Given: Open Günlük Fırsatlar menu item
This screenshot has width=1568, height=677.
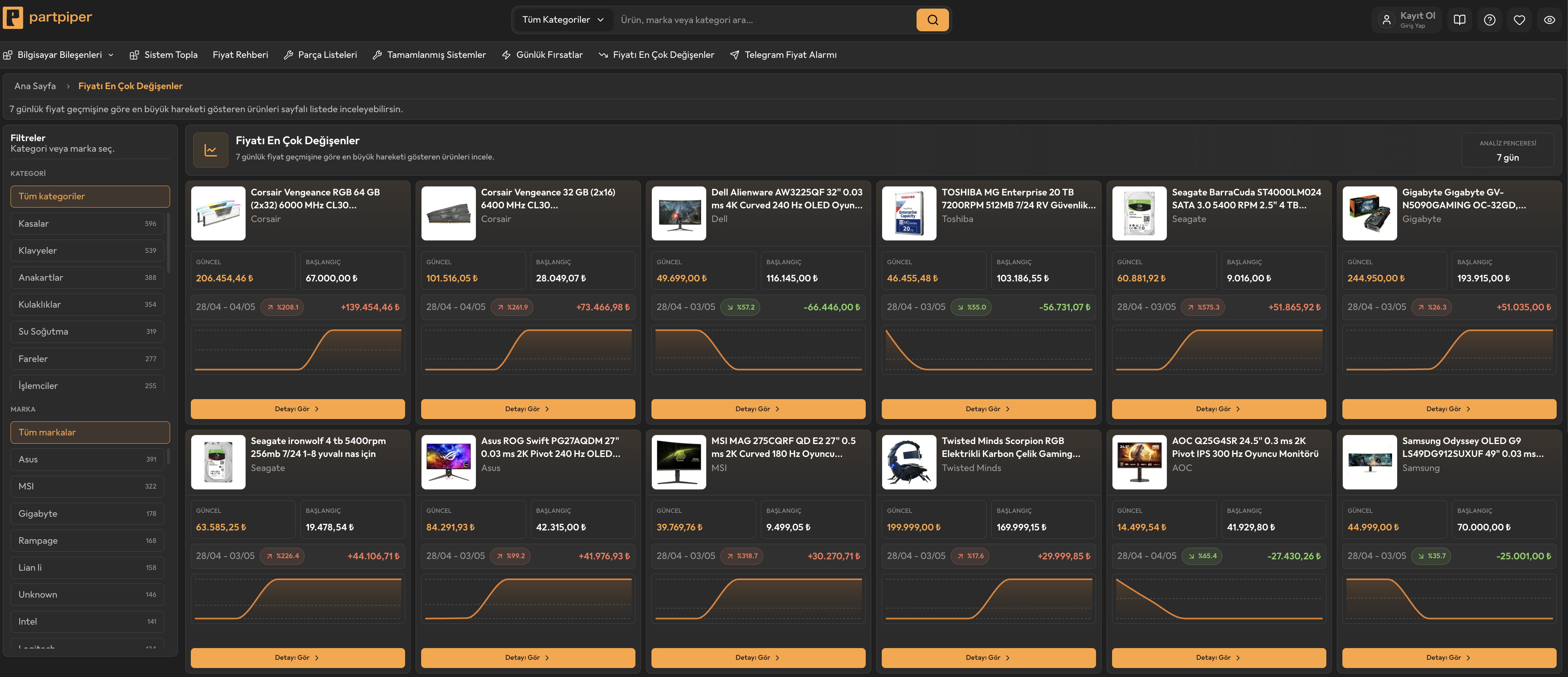Looking at the screenshot, I should (542, 55).
